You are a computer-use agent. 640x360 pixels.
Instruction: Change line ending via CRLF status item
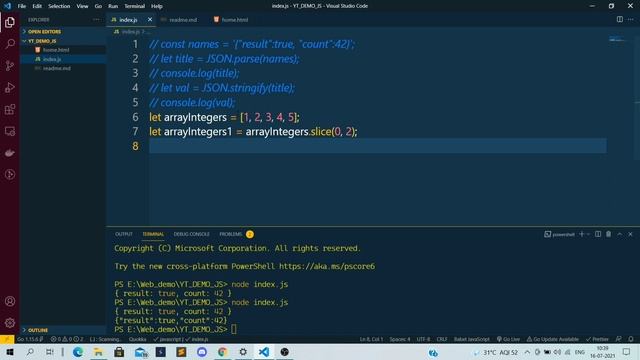[442, 339]
